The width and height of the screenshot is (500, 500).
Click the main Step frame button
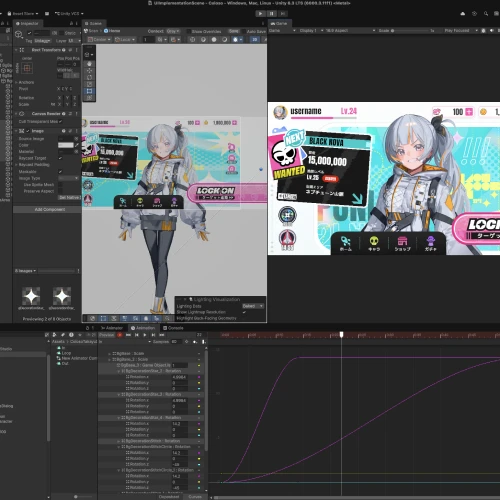point(283,13)
